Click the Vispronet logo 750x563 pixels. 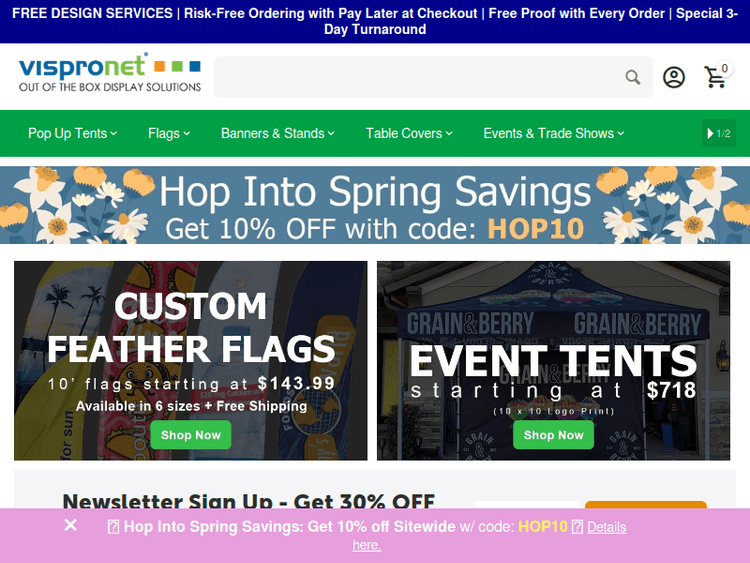coord(110,72)
